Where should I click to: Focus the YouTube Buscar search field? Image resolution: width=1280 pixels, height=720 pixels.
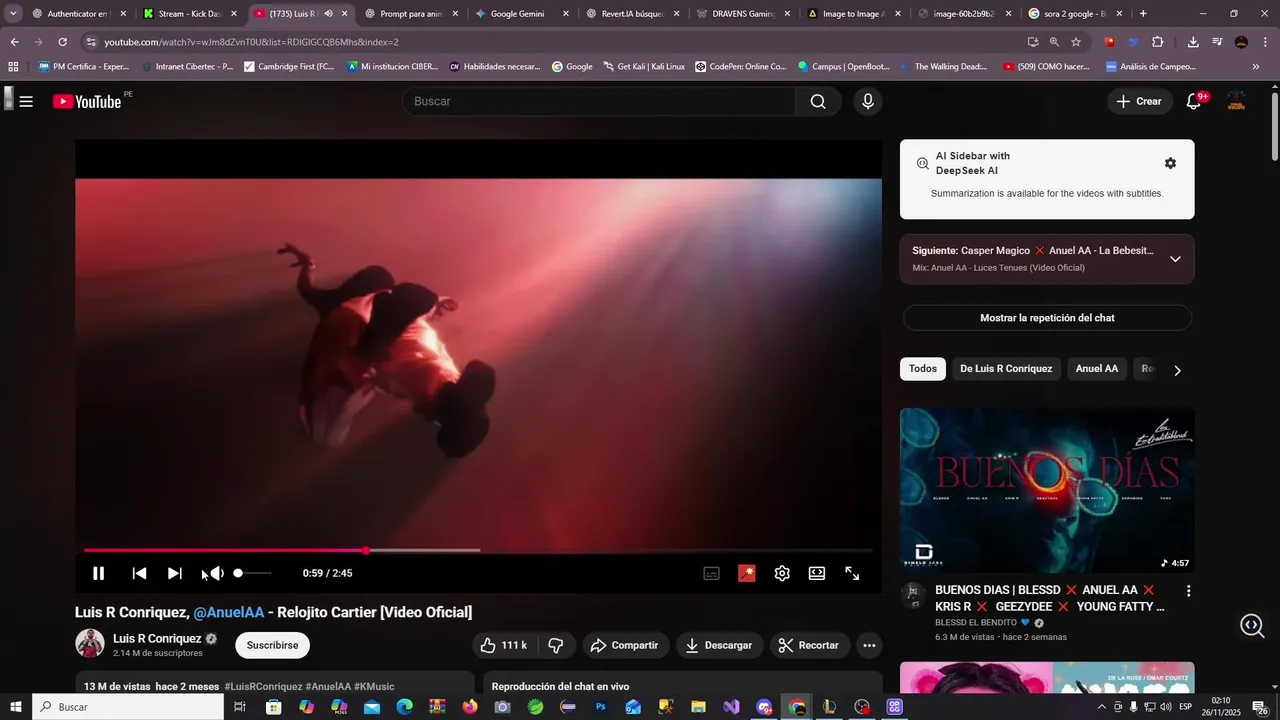click(x=598, y=101)
